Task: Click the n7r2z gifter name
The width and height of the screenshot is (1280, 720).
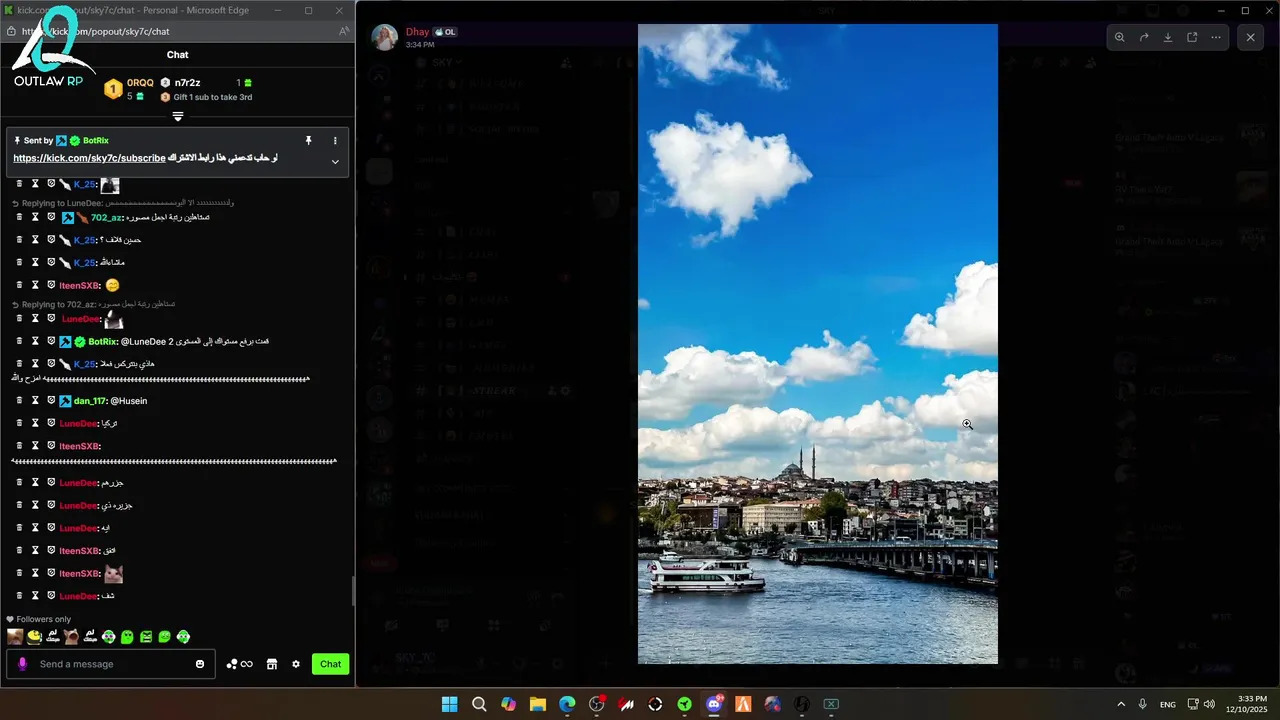Action: click(187, 83)
